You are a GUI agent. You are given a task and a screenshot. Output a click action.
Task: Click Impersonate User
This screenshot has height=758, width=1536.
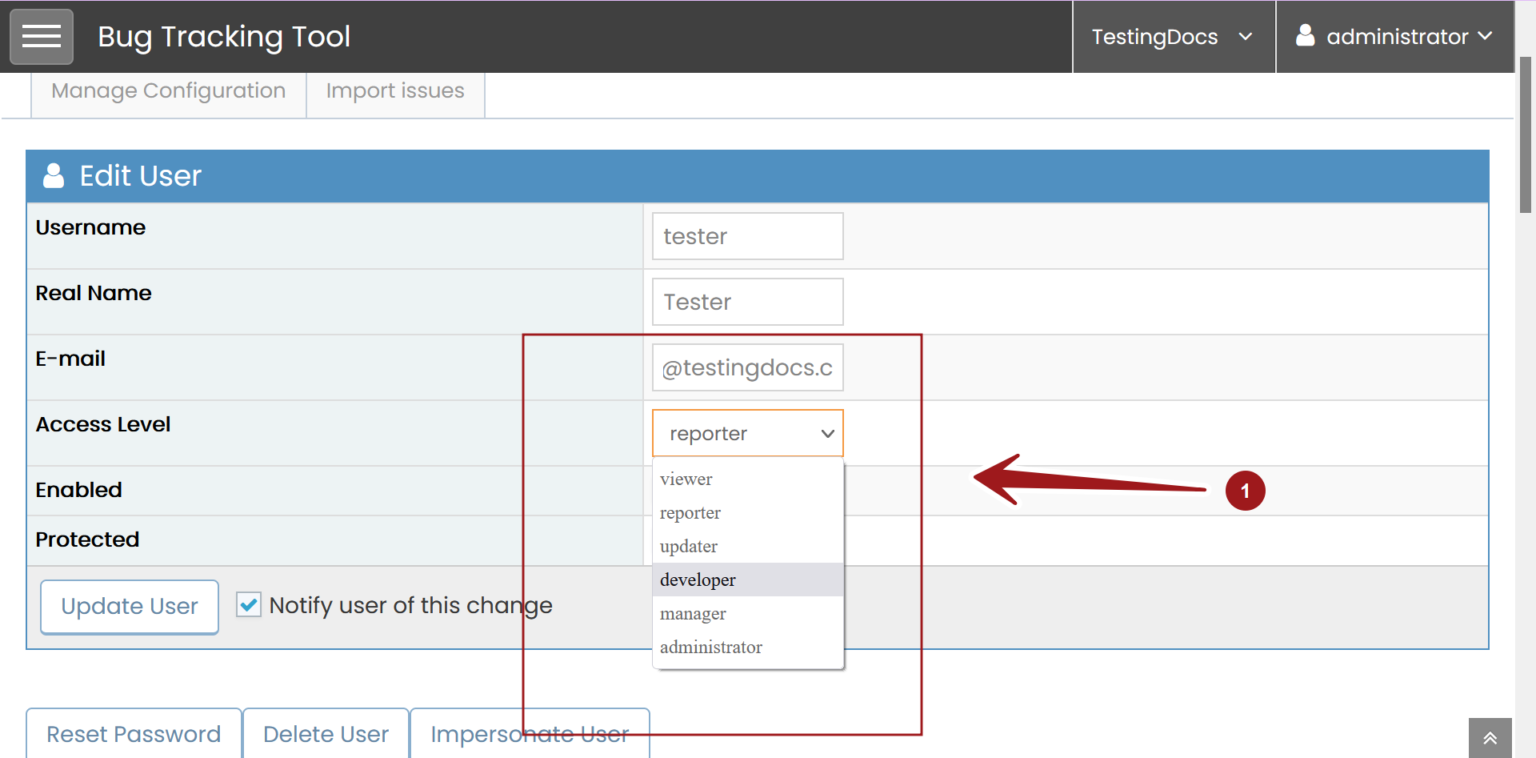pos(529,733)
